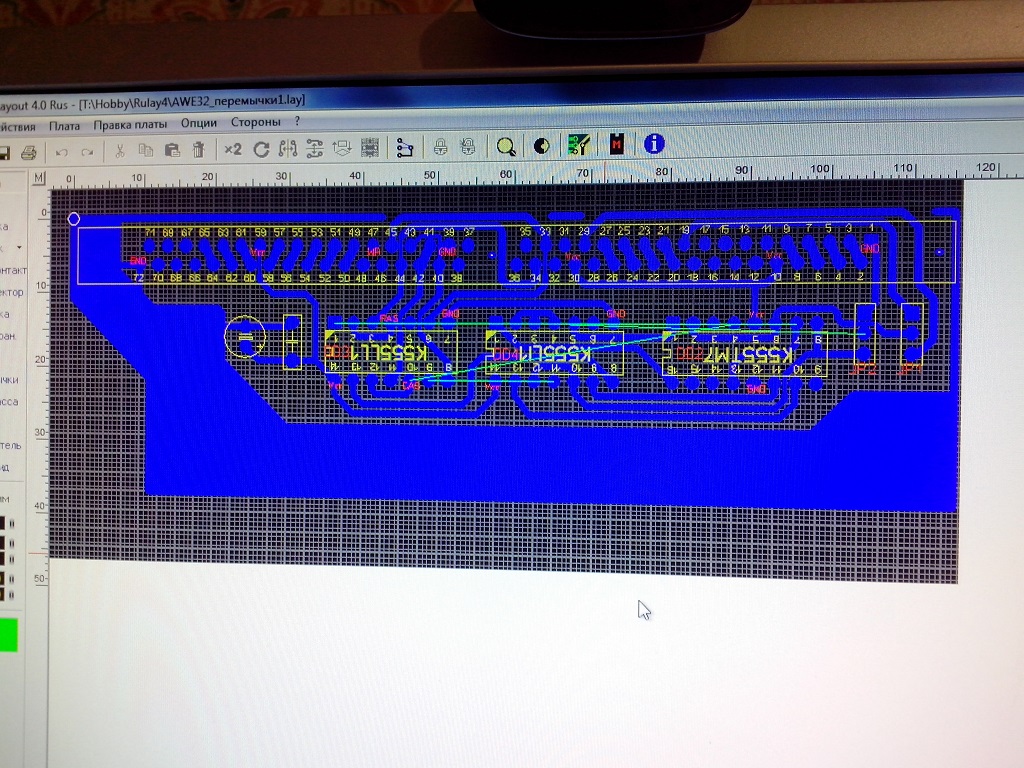
Task: Select connector pin label 37
Action: 469,232
